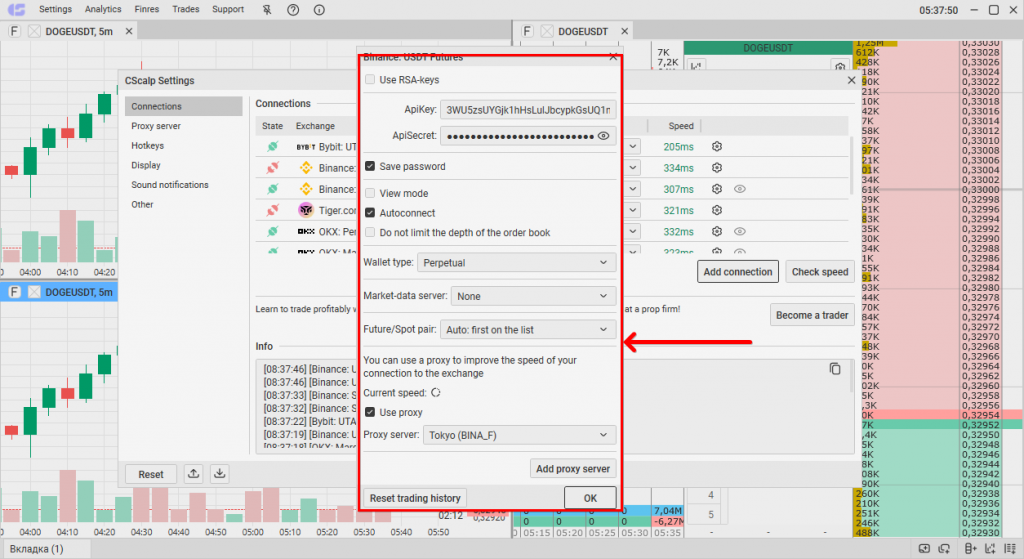
Task: Enable the Use RSA-keys checkbox
Action: point(370,80)
